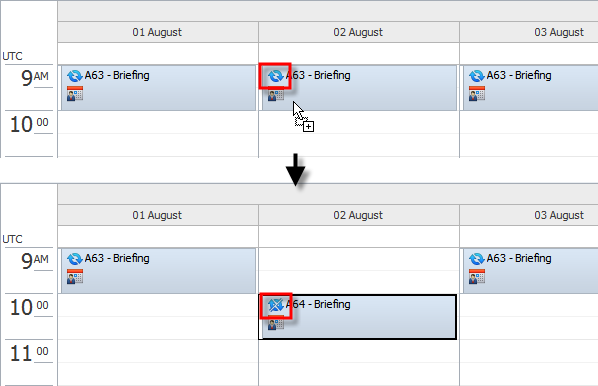Click the UTC time zone label in lower calendar

click(x=12, y=239)
